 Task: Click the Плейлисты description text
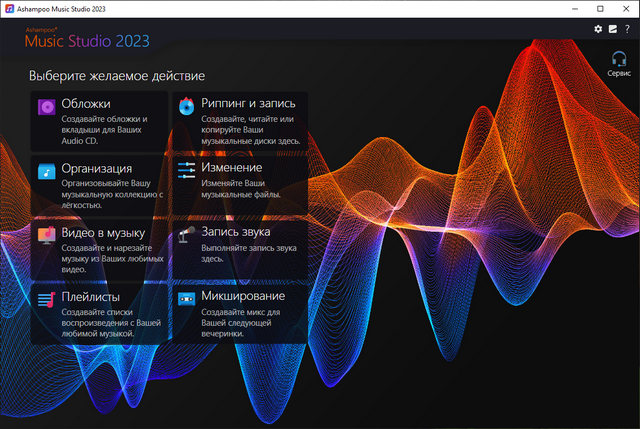107,322
